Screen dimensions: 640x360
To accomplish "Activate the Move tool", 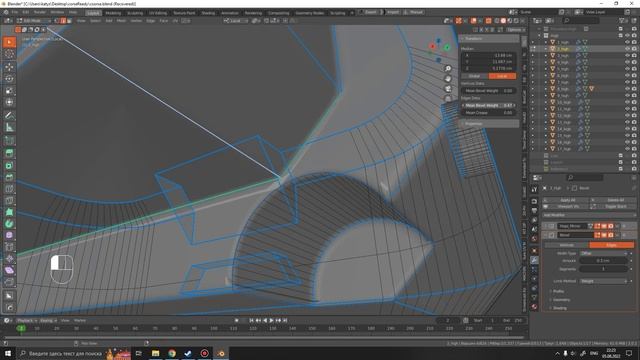I will click(9, 67).
